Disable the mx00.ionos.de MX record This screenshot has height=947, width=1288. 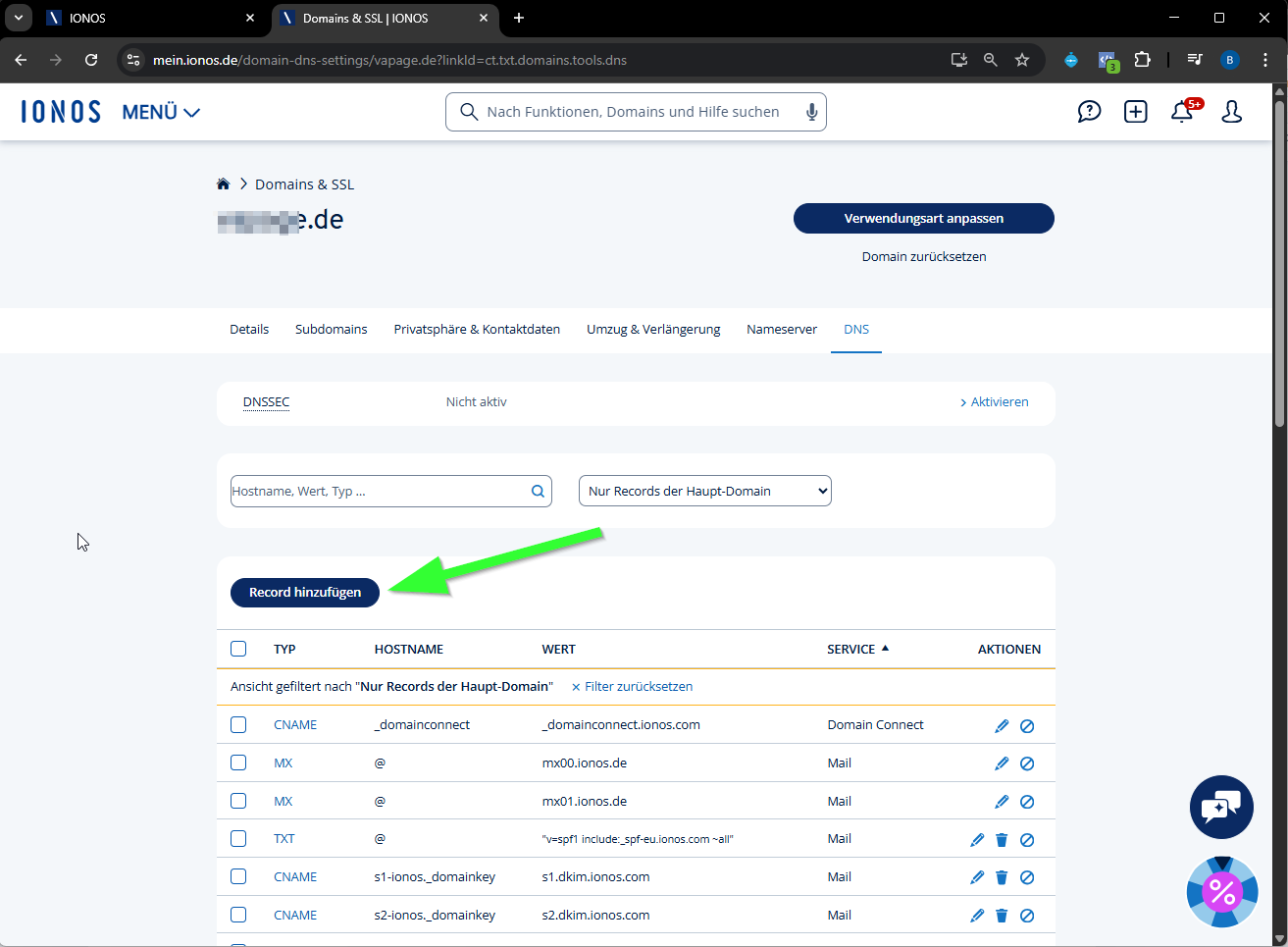pyautogui.click(x=1027, y=763)
